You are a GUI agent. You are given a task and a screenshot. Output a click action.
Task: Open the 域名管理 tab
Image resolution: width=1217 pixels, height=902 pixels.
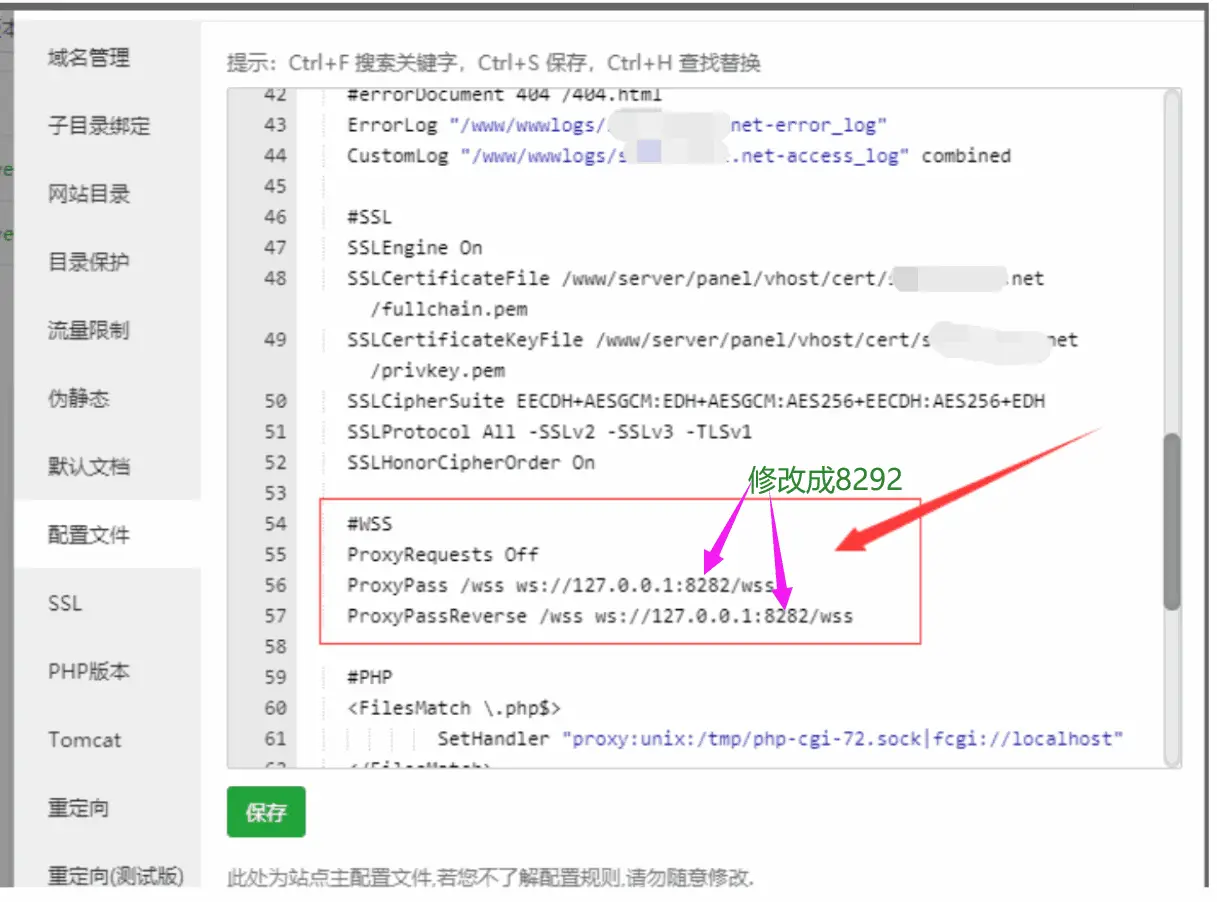(88, 58)
